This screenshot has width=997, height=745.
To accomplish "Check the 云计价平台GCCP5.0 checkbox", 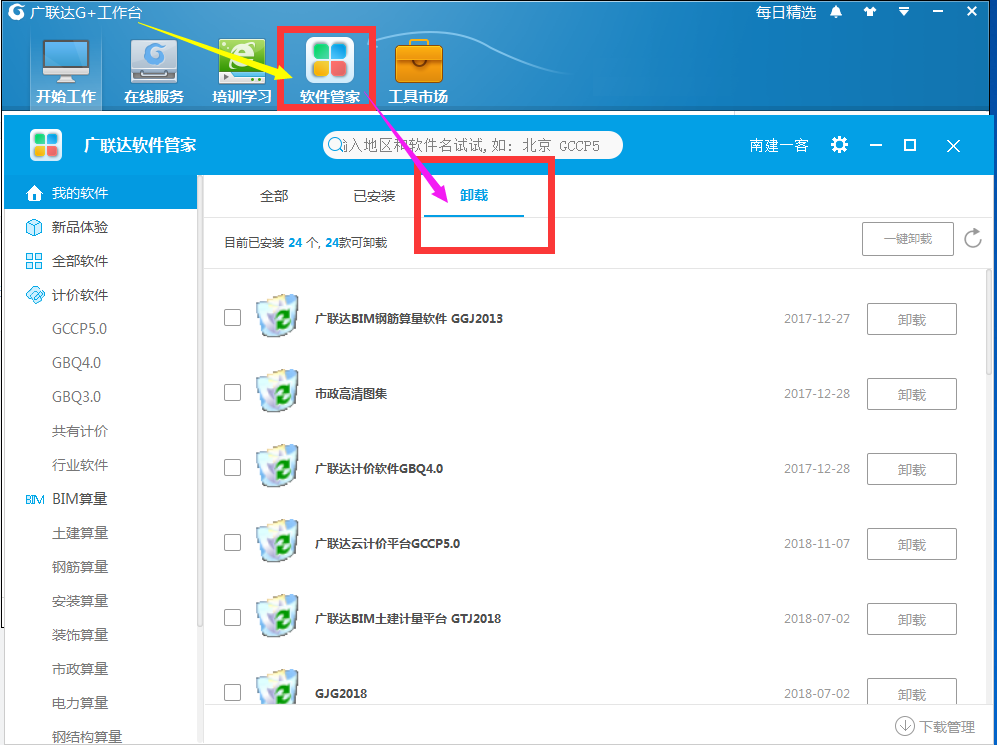I will point(233,542).
